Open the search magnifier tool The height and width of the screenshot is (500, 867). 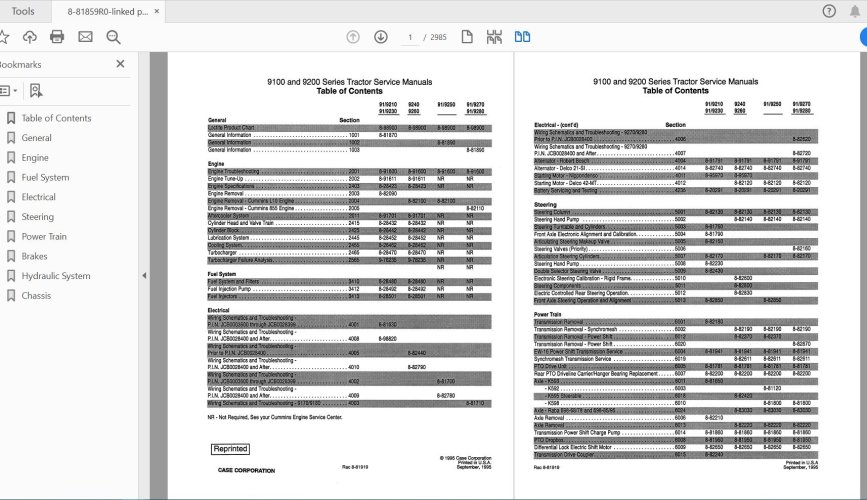coord(113,37)
